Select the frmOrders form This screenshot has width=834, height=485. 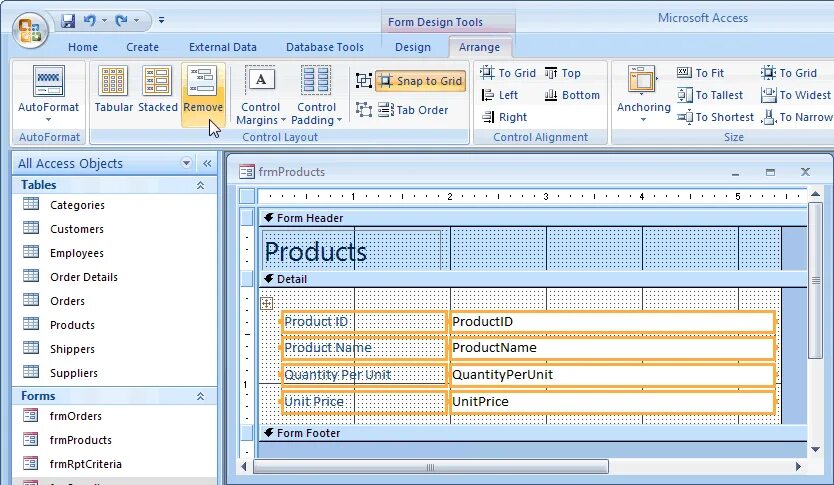pyautogui.click(x=114, y=416)
